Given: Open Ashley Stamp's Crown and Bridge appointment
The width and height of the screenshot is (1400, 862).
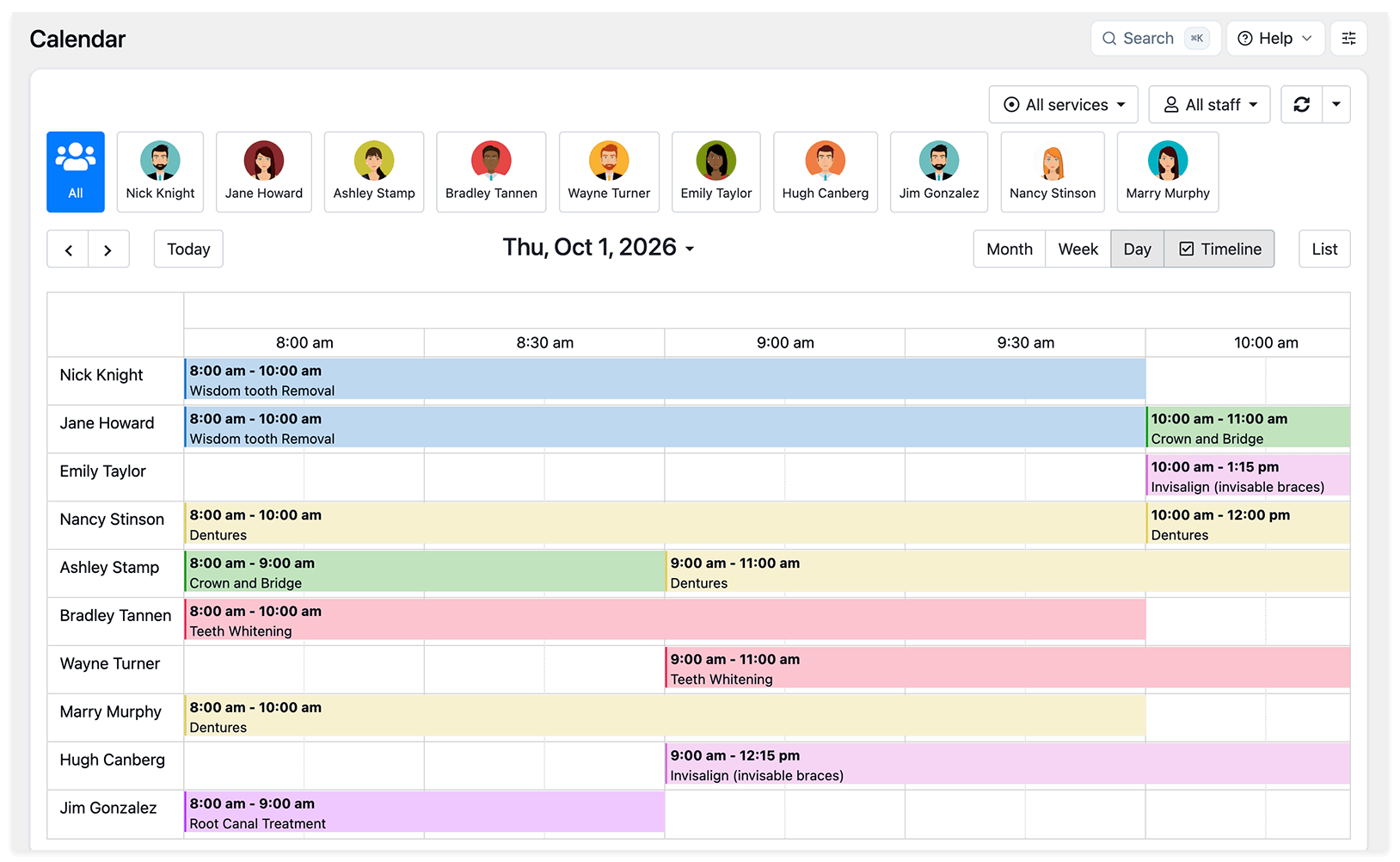Looking at the screenshot, I should (x=424, y=572).
